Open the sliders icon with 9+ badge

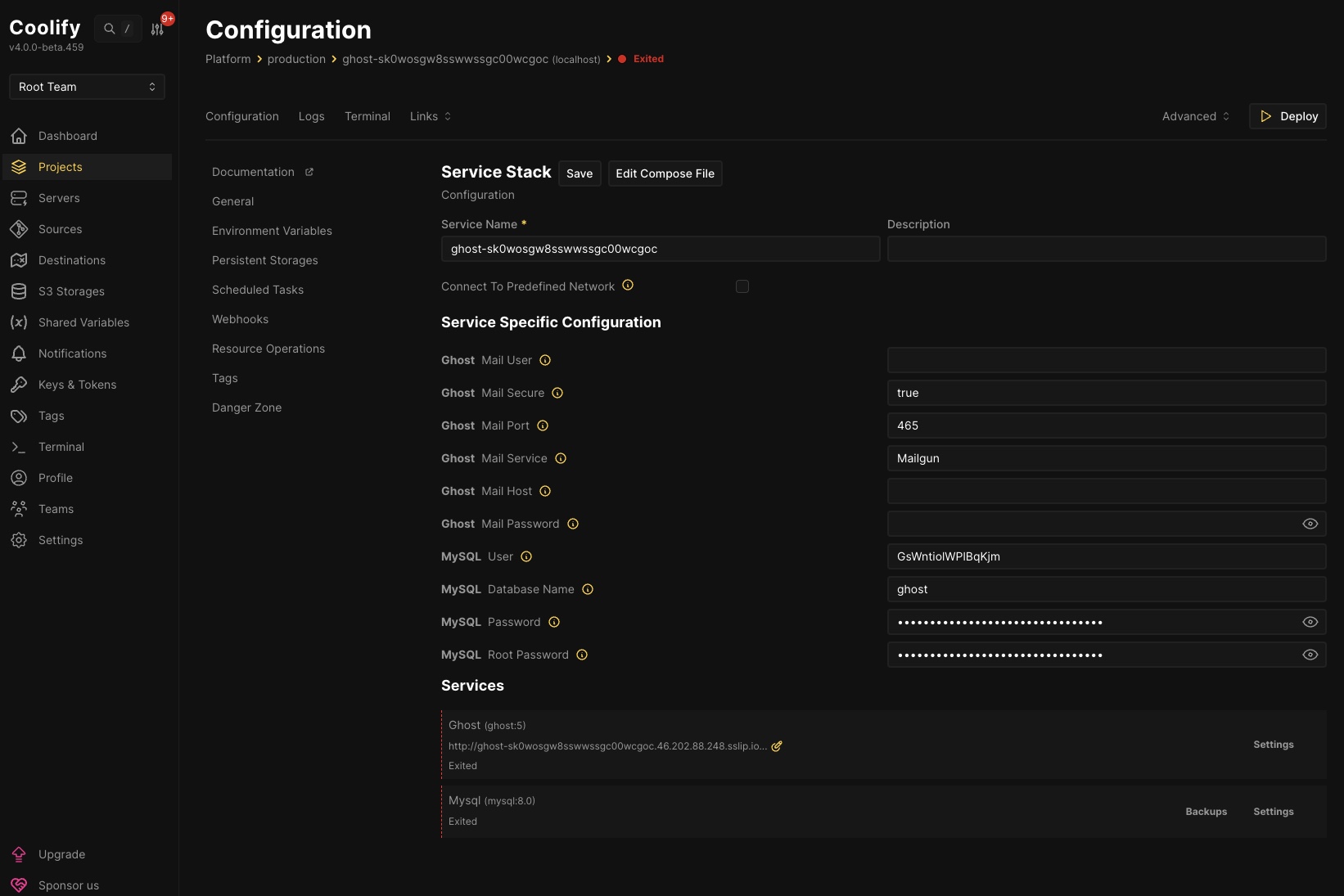pos(157,29)
